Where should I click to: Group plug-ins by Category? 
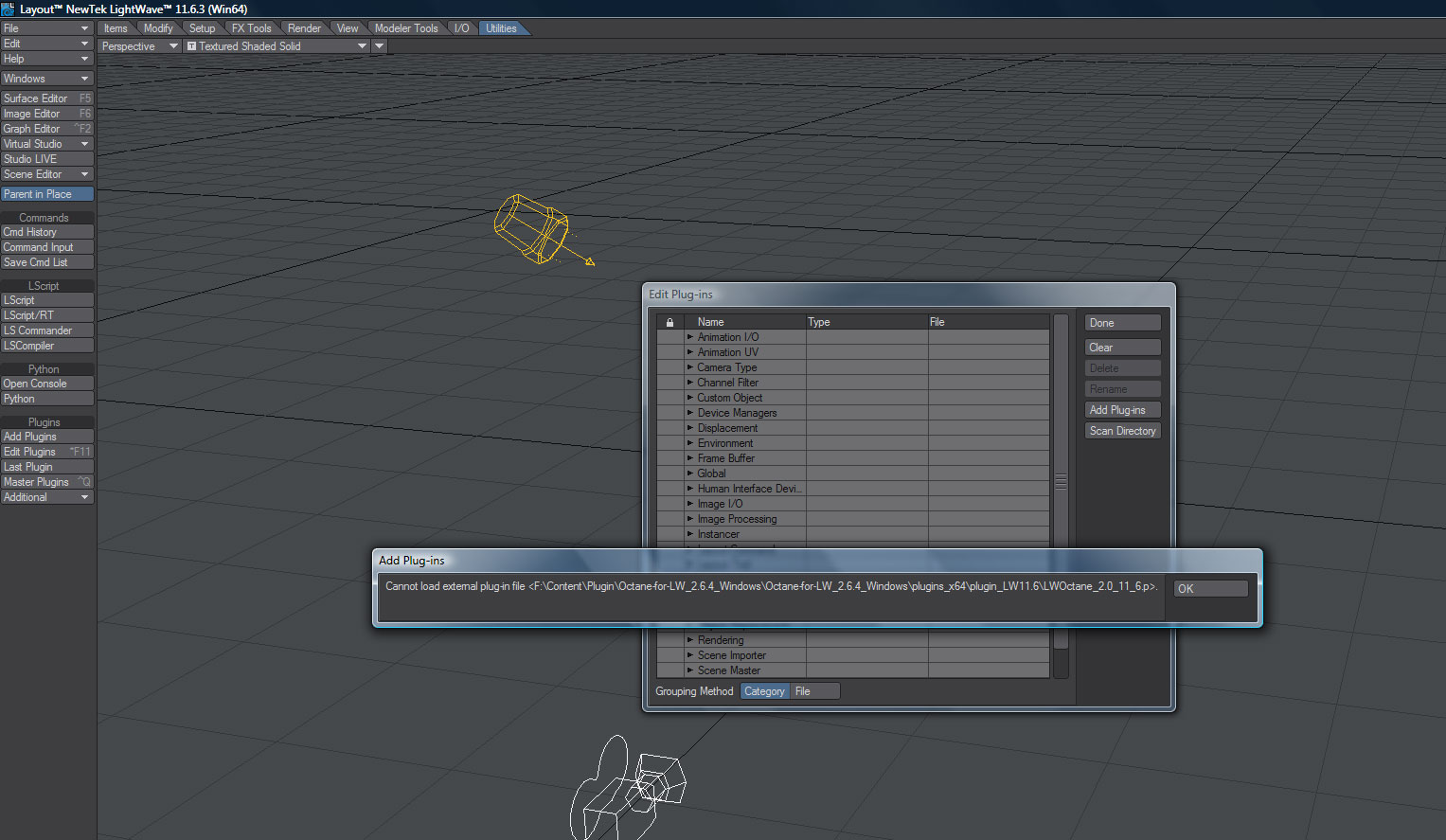tap(764, 691)
